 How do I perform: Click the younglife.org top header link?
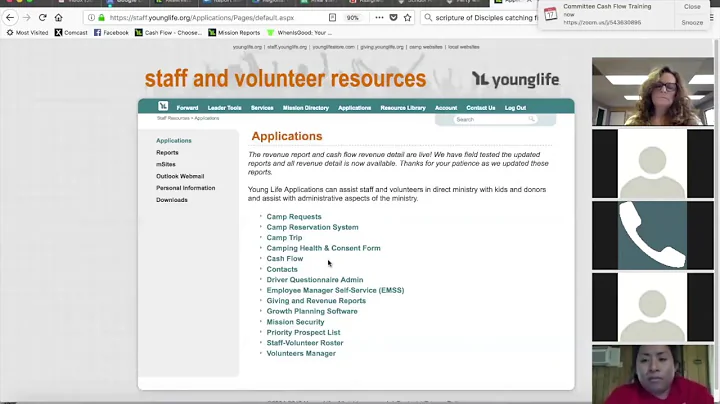pyautogui.click(x=247, y=47)
